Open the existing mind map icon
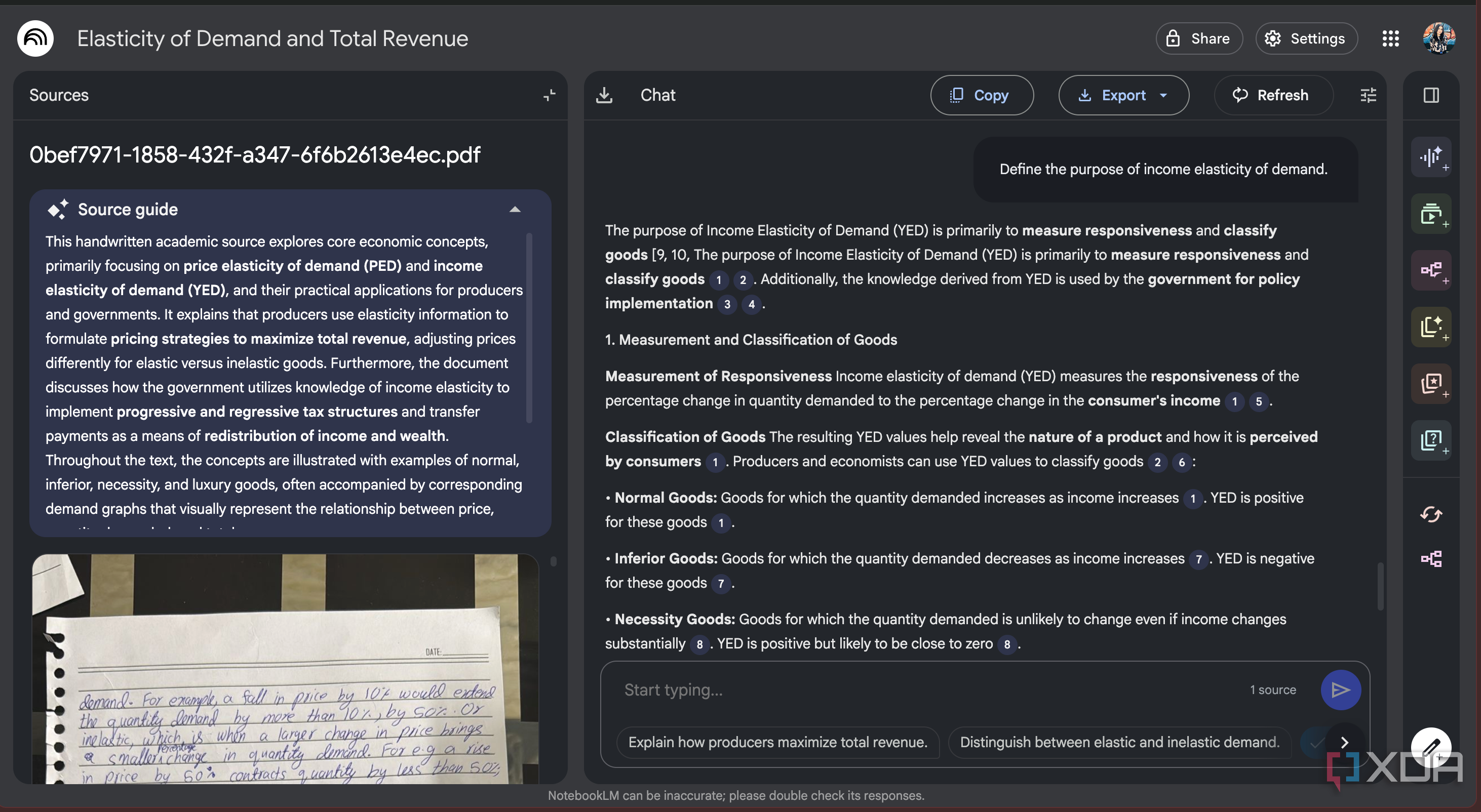The width and height of the screenshot is (1481, 812). click(1431, 558)
